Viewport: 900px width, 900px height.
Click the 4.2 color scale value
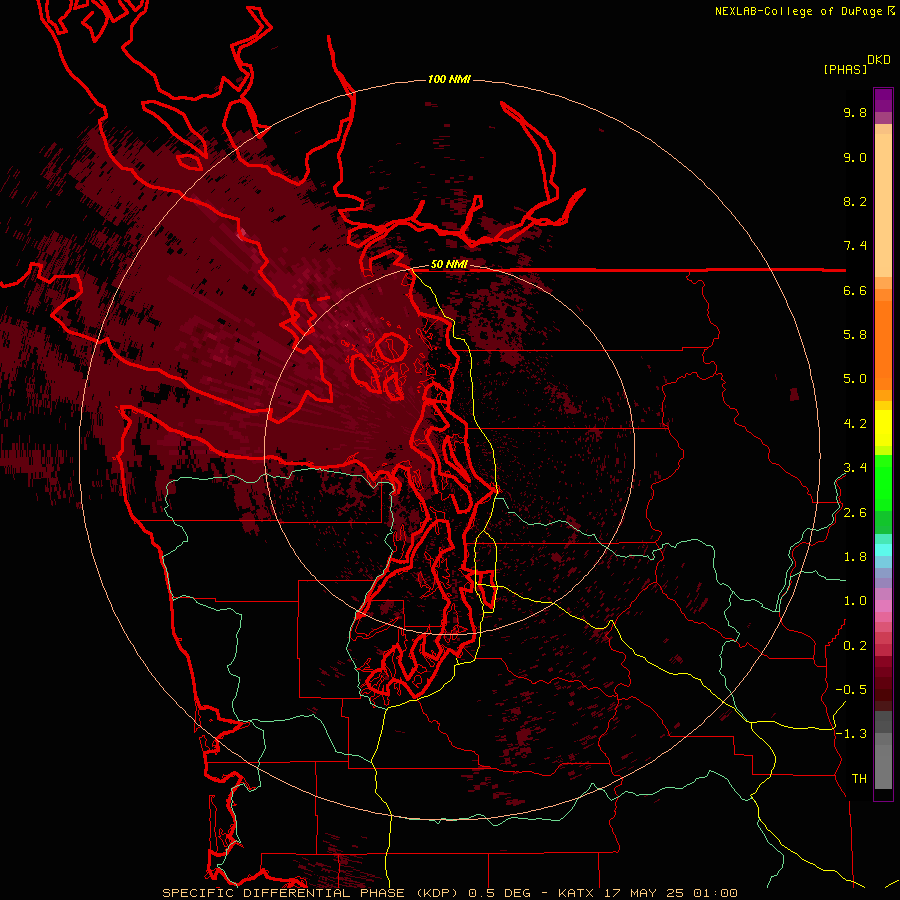click(855, 424)
